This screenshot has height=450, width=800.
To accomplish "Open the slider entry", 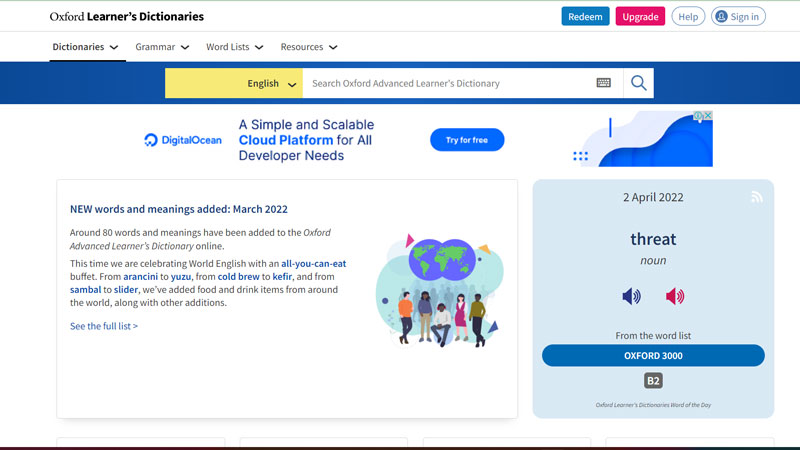I will (126, 290).
